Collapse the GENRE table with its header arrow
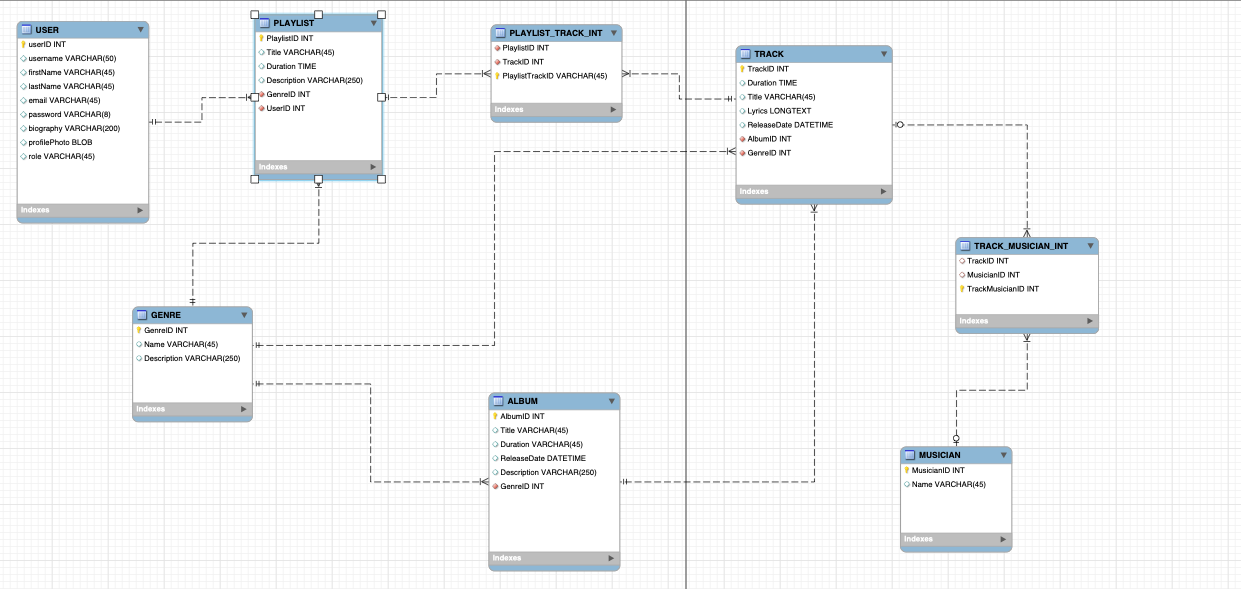The width and height of the screenshot is (1241, 589). coord(244,315)
